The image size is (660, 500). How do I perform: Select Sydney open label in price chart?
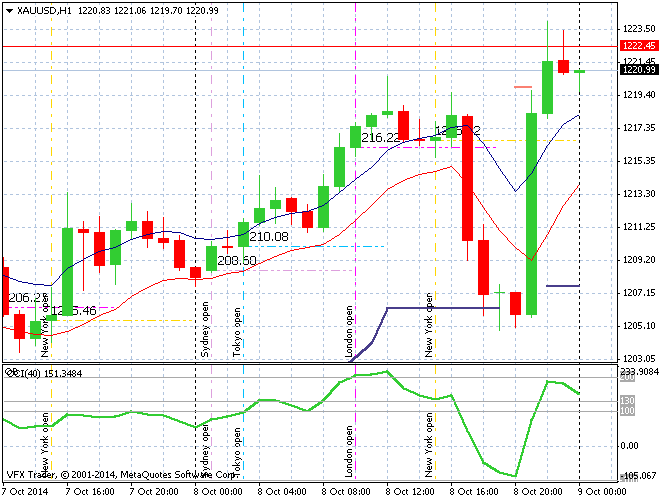tap(205, 329)
